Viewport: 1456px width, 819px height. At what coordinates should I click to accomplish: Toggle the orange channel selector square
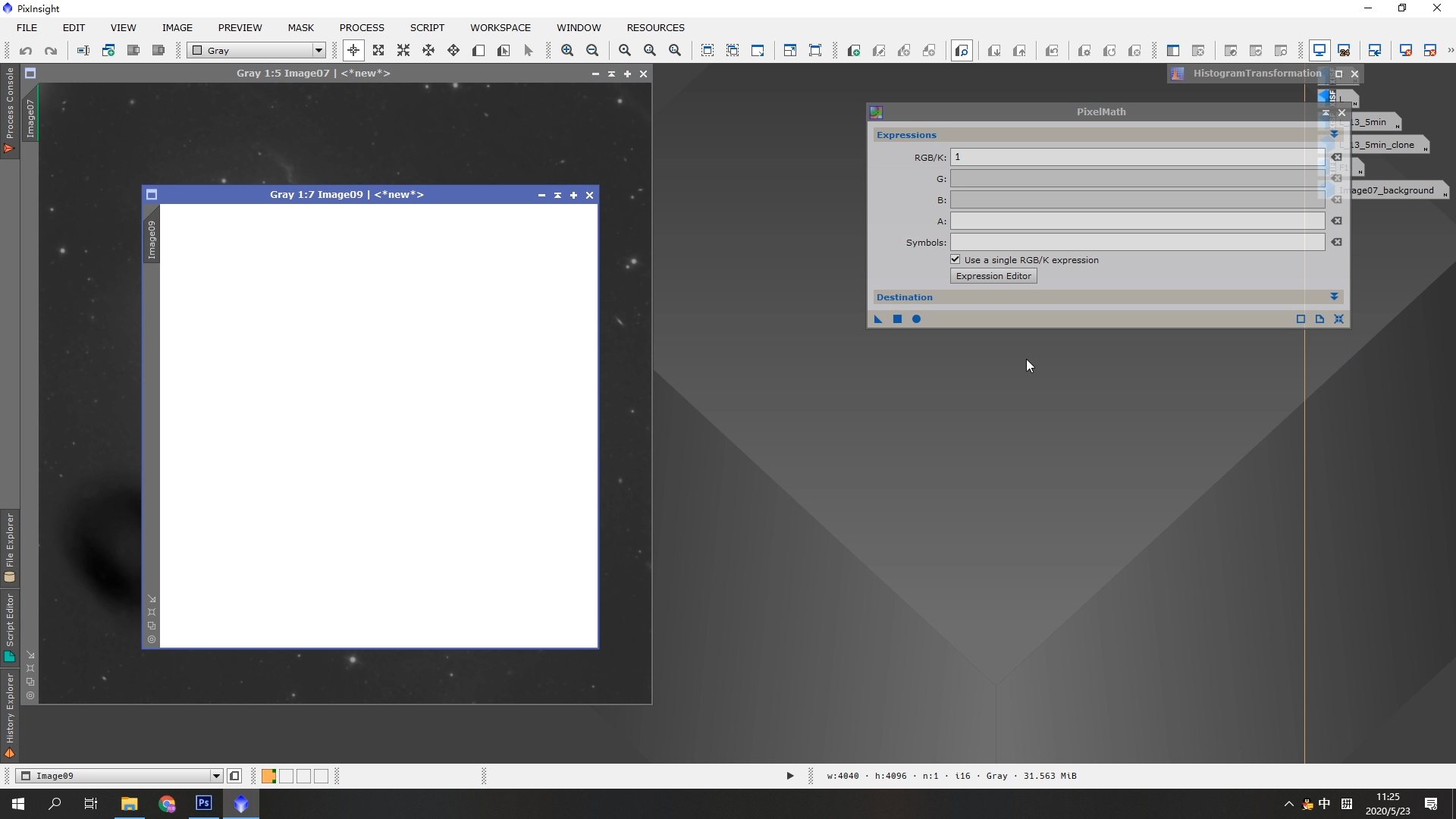268,776
